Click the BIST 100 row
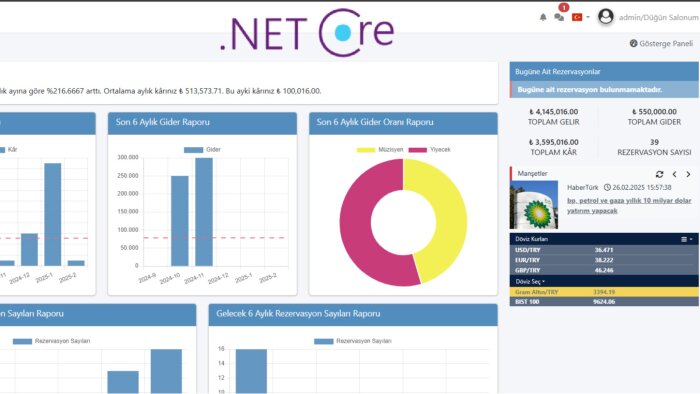The height and width of the screenshot is (394, 700). (604, 302)
